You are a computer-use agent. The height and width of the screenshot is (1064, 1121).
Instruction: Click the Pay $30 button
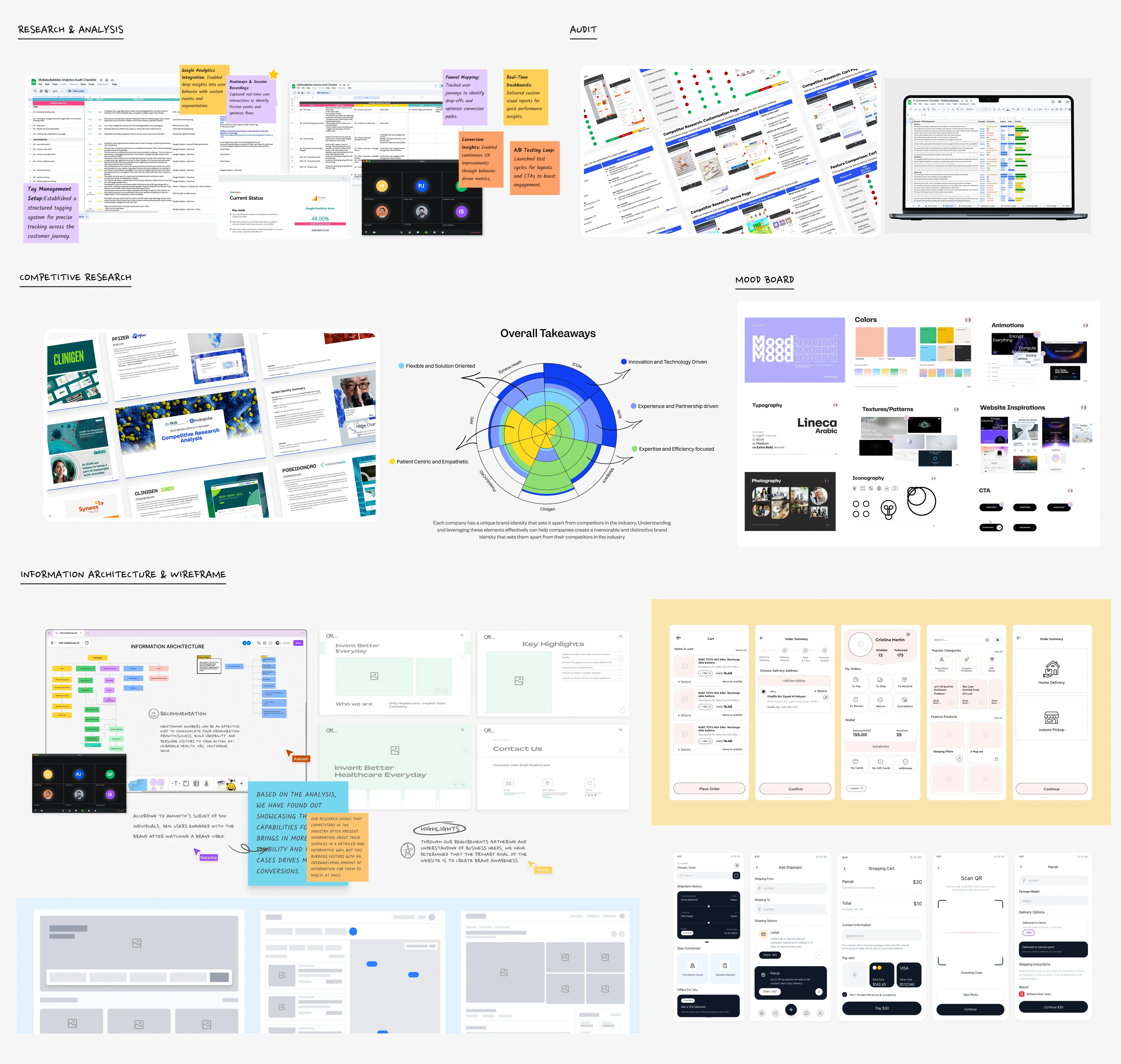(882, 1008)
